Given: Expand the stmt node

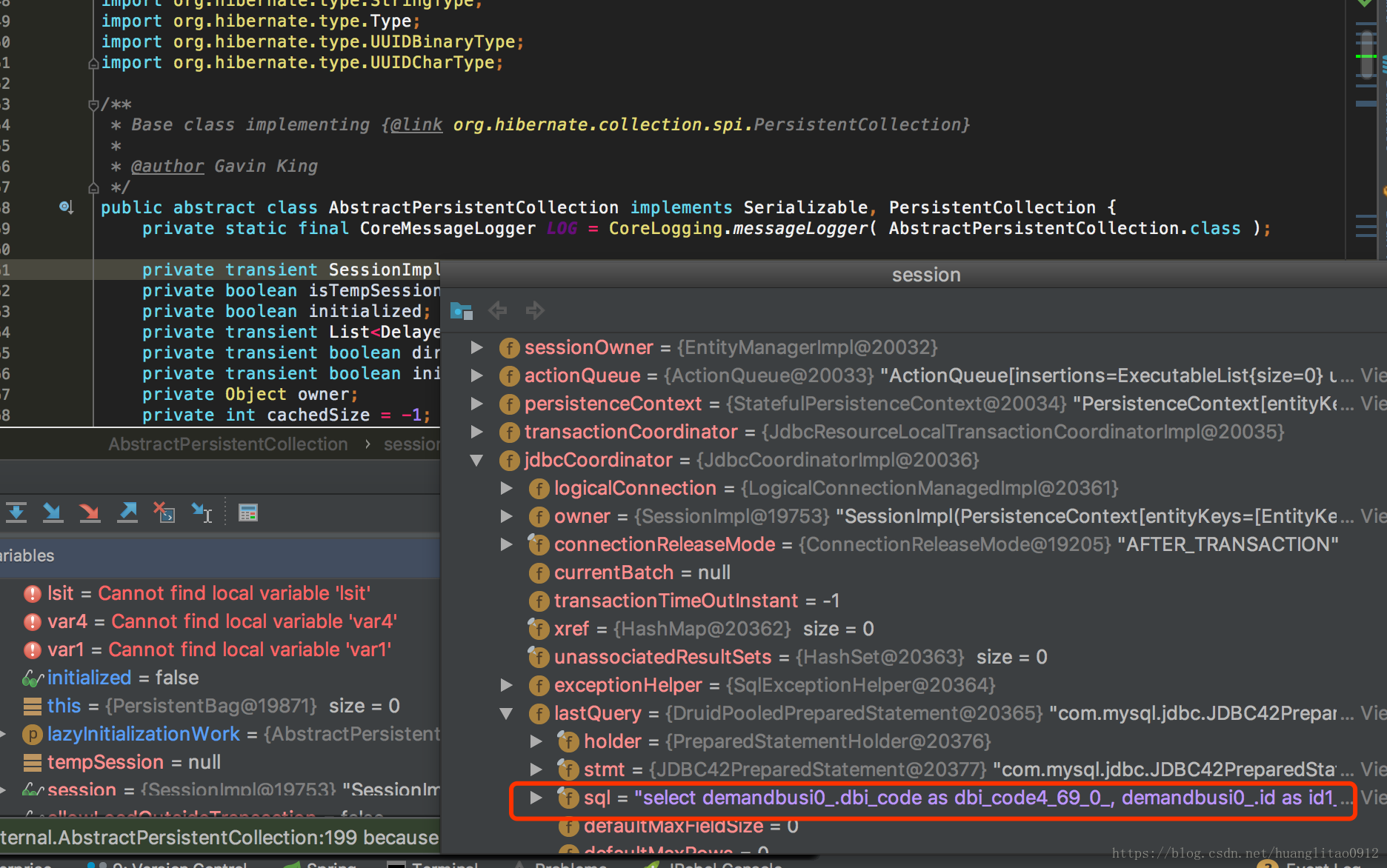Looking at the screenshot, I should [536, 769].
